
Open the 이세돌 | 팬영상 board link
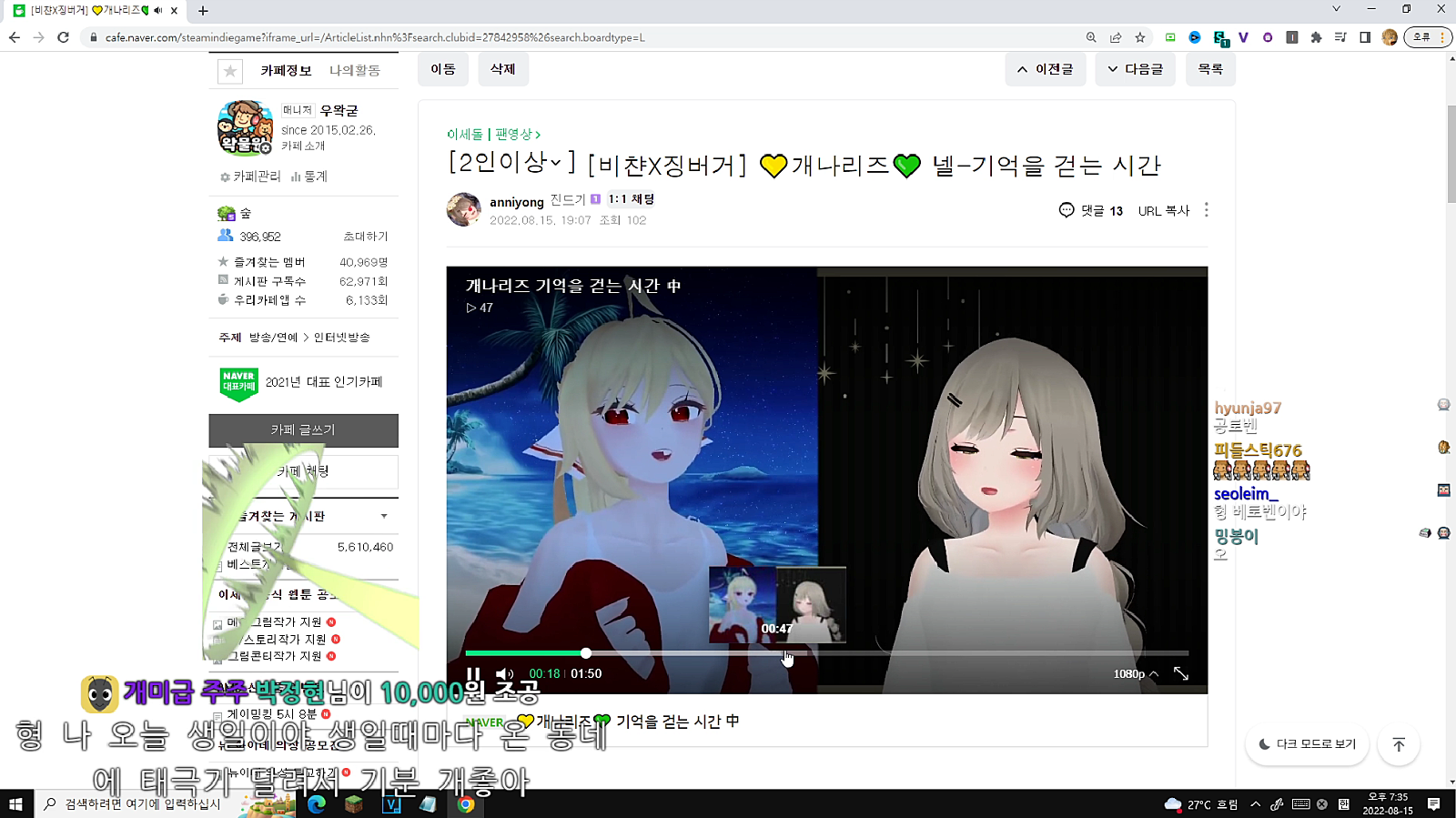(x=493, y=134)
